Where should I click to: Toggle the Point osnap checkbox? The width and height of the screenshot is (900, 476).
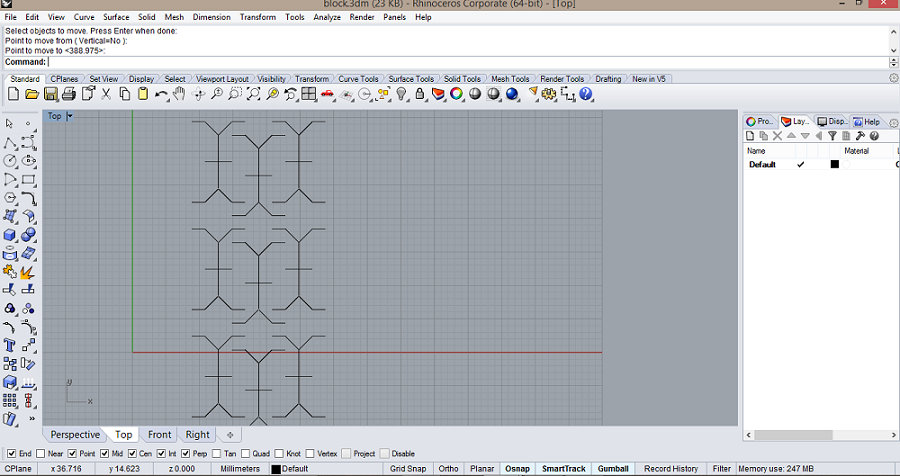pos(72,454)
